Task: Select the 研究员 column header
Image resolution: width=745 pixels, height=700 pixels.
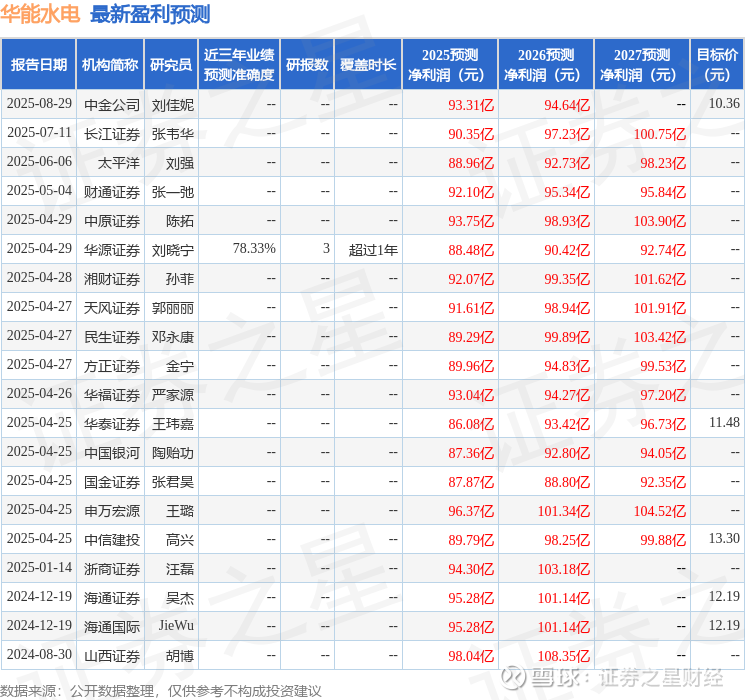Action: (x=171, y=65)
